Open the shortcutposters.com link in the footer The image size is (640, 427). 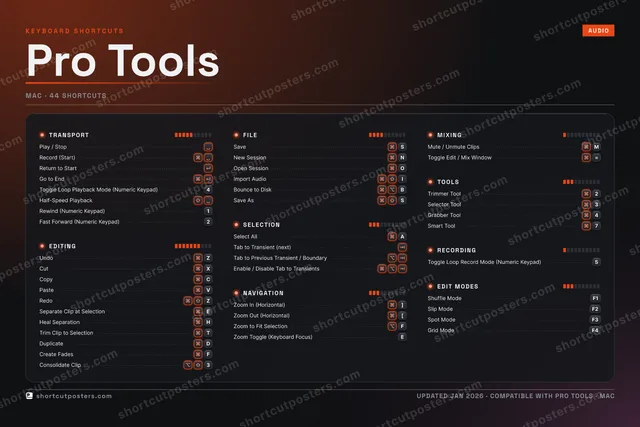click(74, 396)
